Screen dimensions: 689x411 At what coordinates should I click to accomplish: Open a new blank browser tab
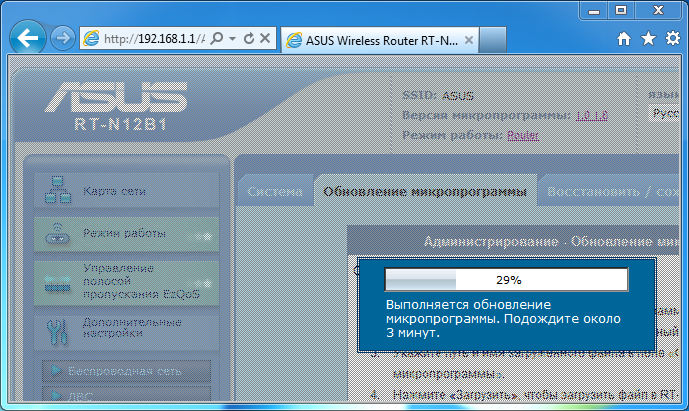[x=493, y=40]
